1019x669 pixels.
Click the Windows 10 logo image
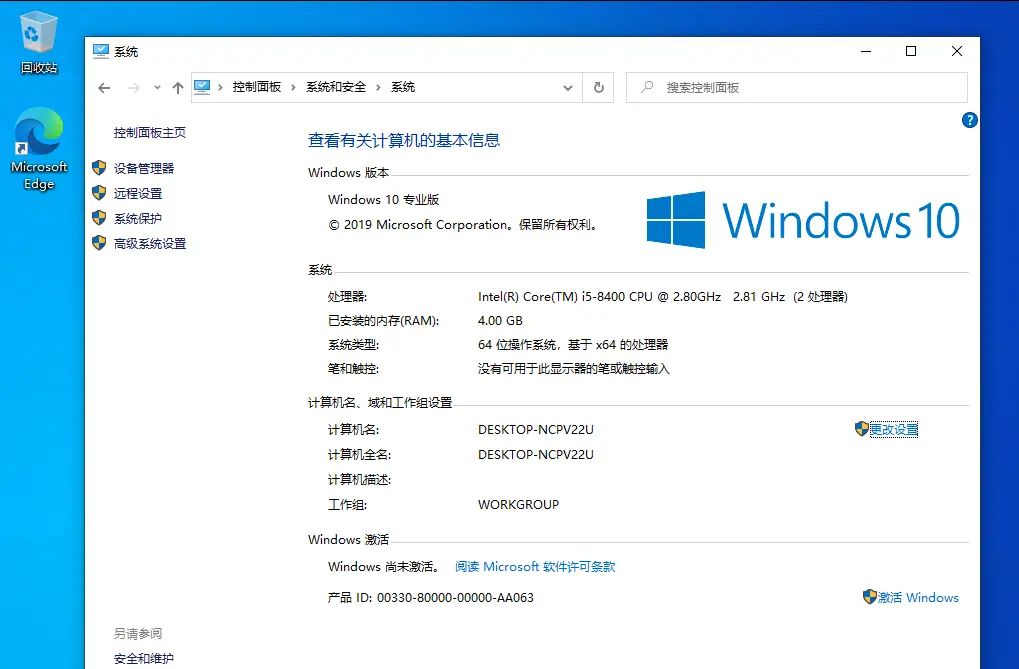click(803, 220)
